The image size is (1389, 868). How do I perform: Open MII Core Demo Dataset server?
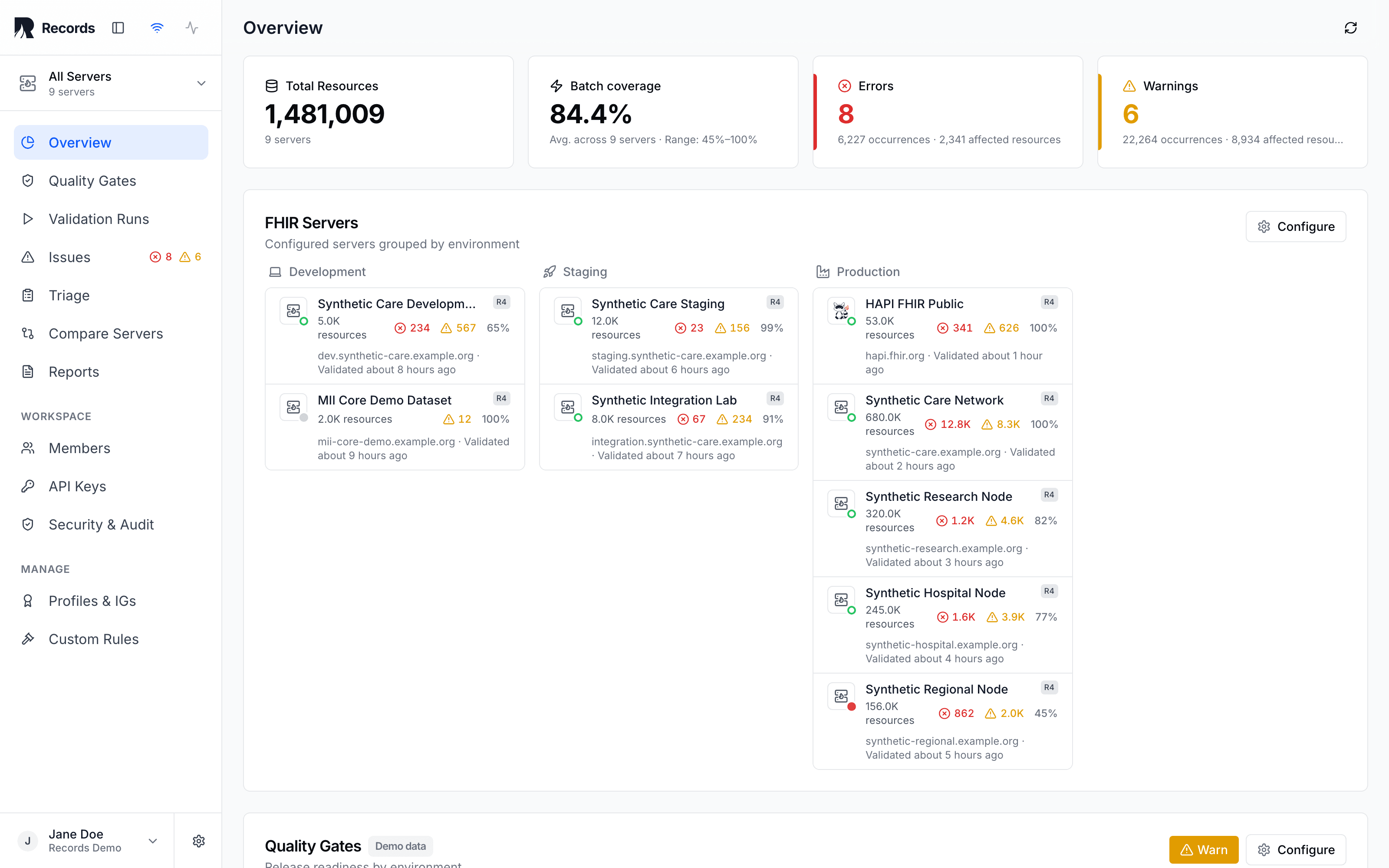pos(395,427)
